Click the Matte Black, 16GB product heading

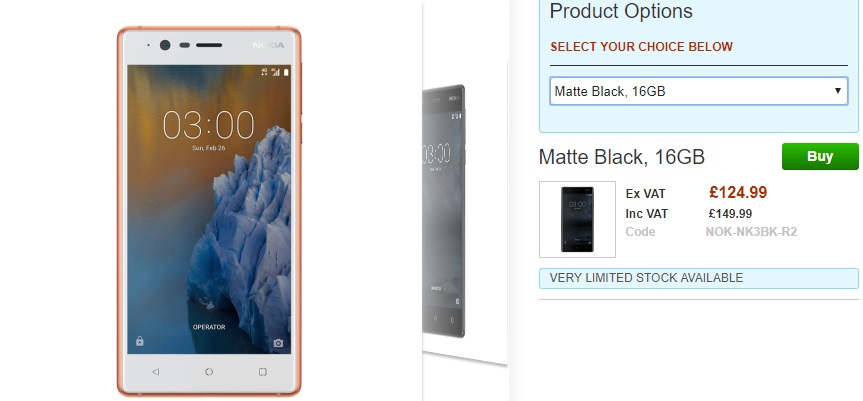pos(622,157)
